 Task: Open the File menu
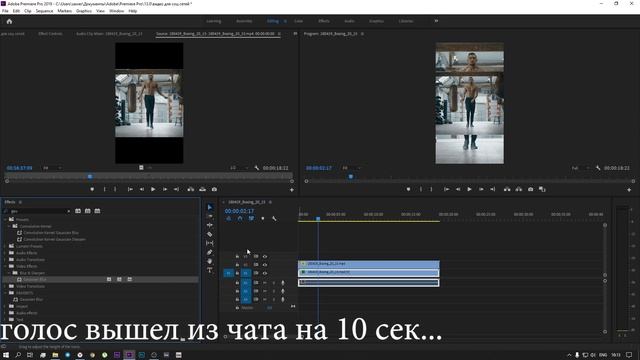[x=5, y=11]
